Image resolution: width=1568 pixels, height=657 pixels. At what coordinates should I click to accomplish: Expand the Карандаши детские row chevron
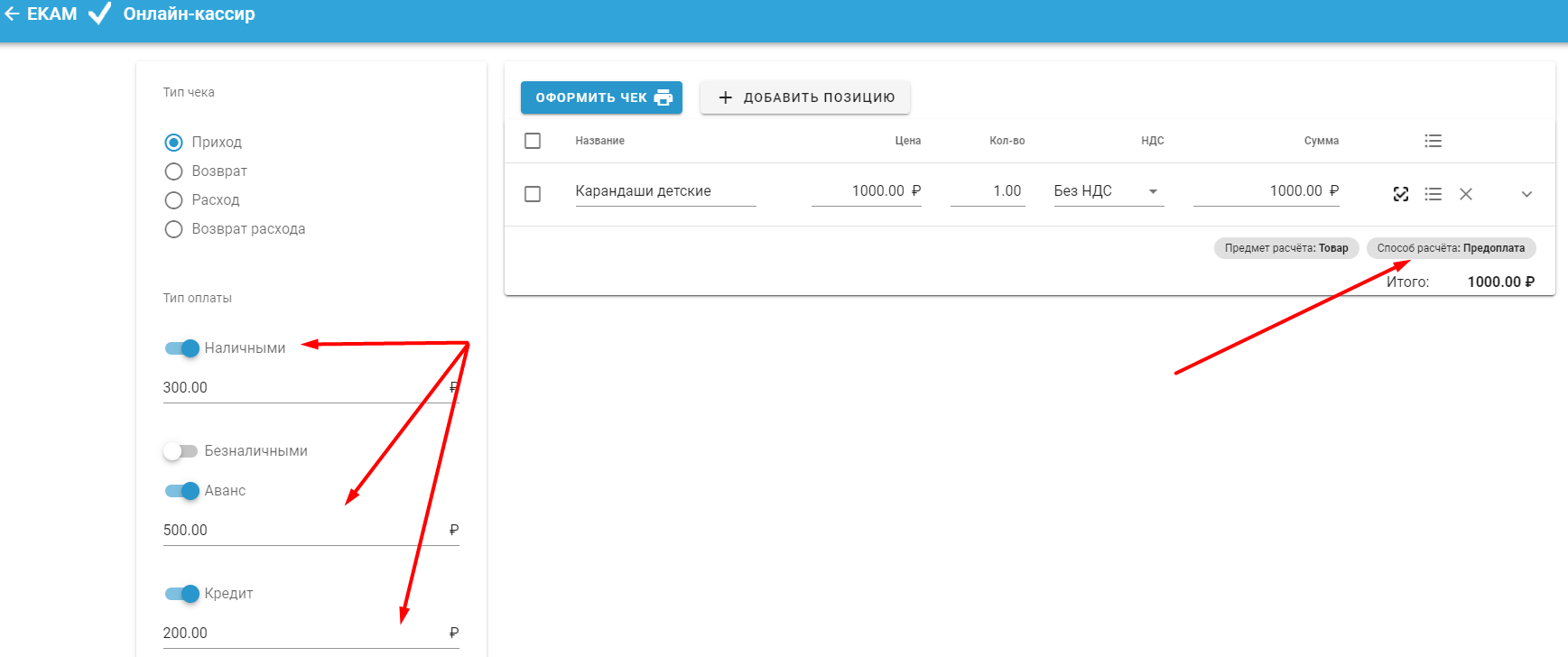(x=1526, y=194)
